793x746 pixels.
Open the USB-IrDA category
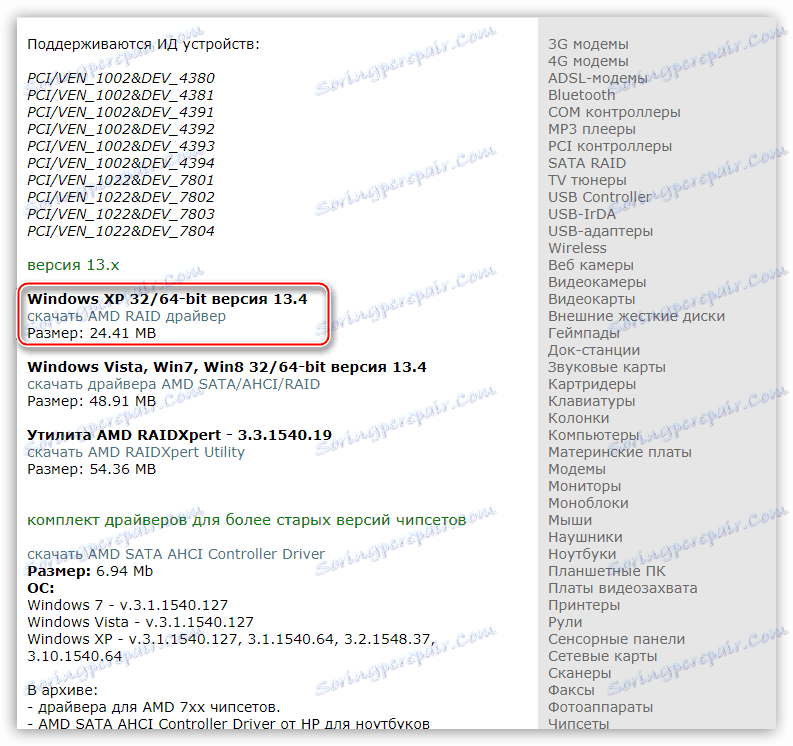(x=582, y=214)
